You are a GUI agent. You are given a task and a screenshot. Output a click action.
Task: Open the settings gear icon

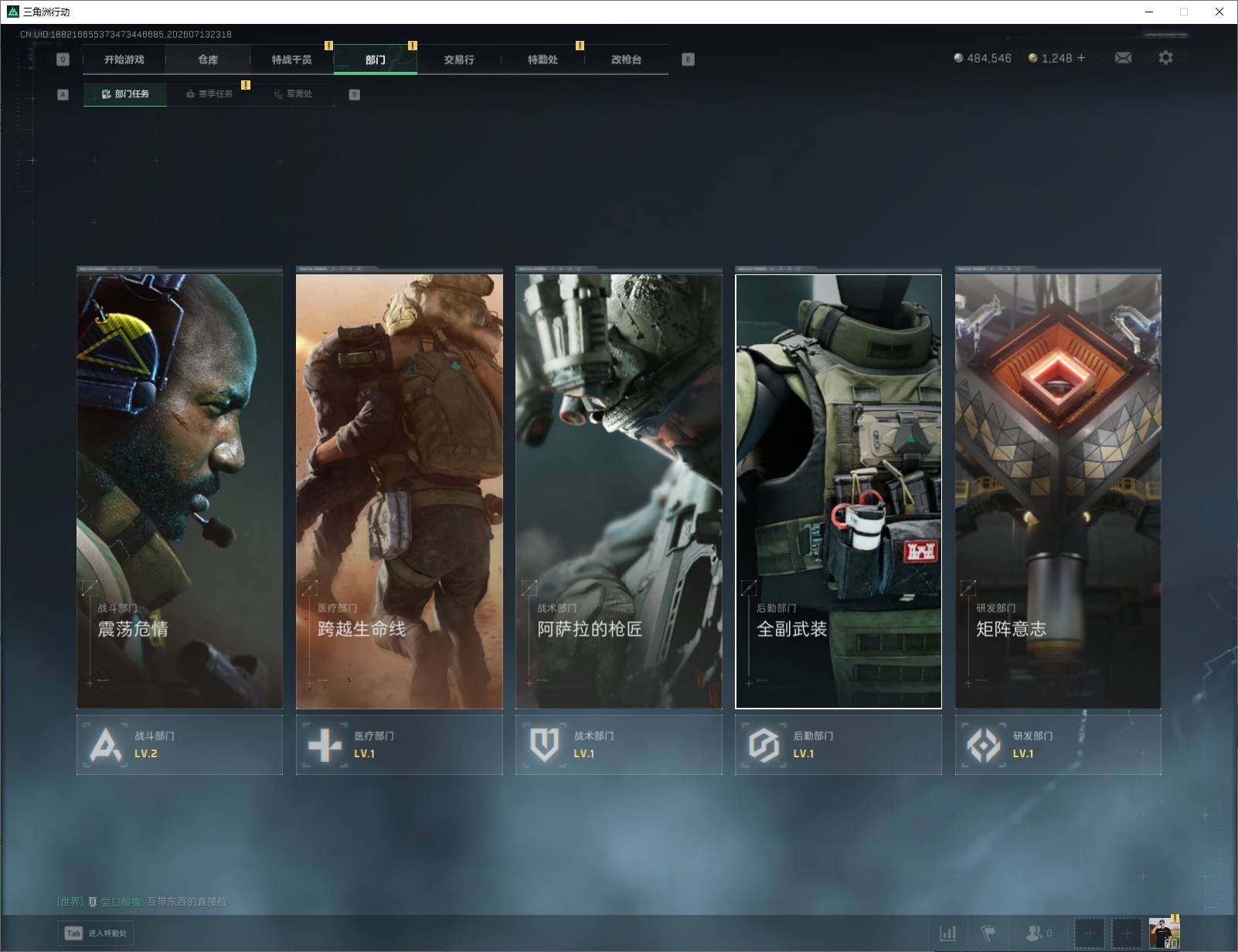(1165, 58)
